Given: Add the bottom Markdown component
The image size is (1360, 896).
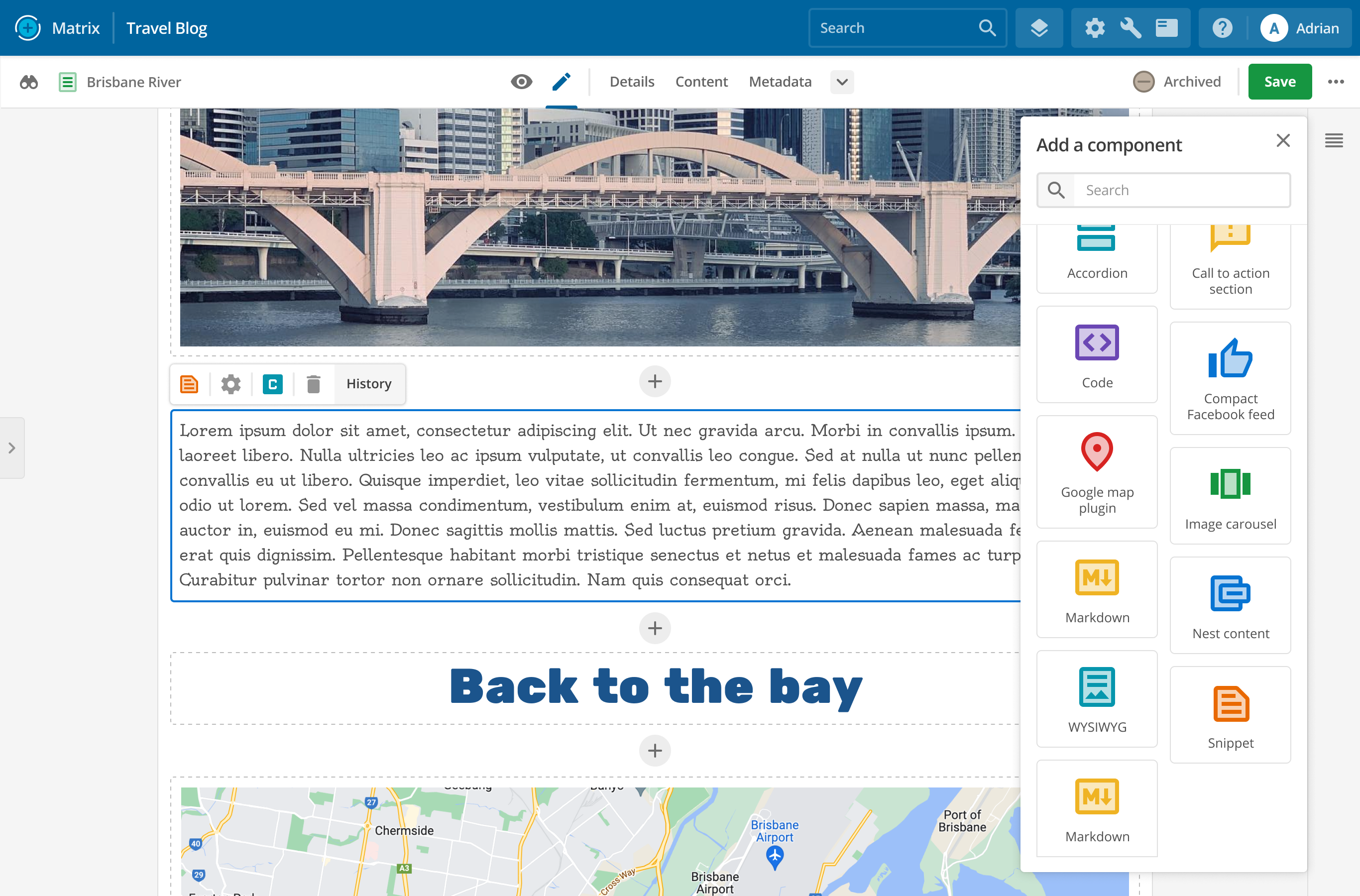Looking at the screenshot, I should coord(1097,808).
